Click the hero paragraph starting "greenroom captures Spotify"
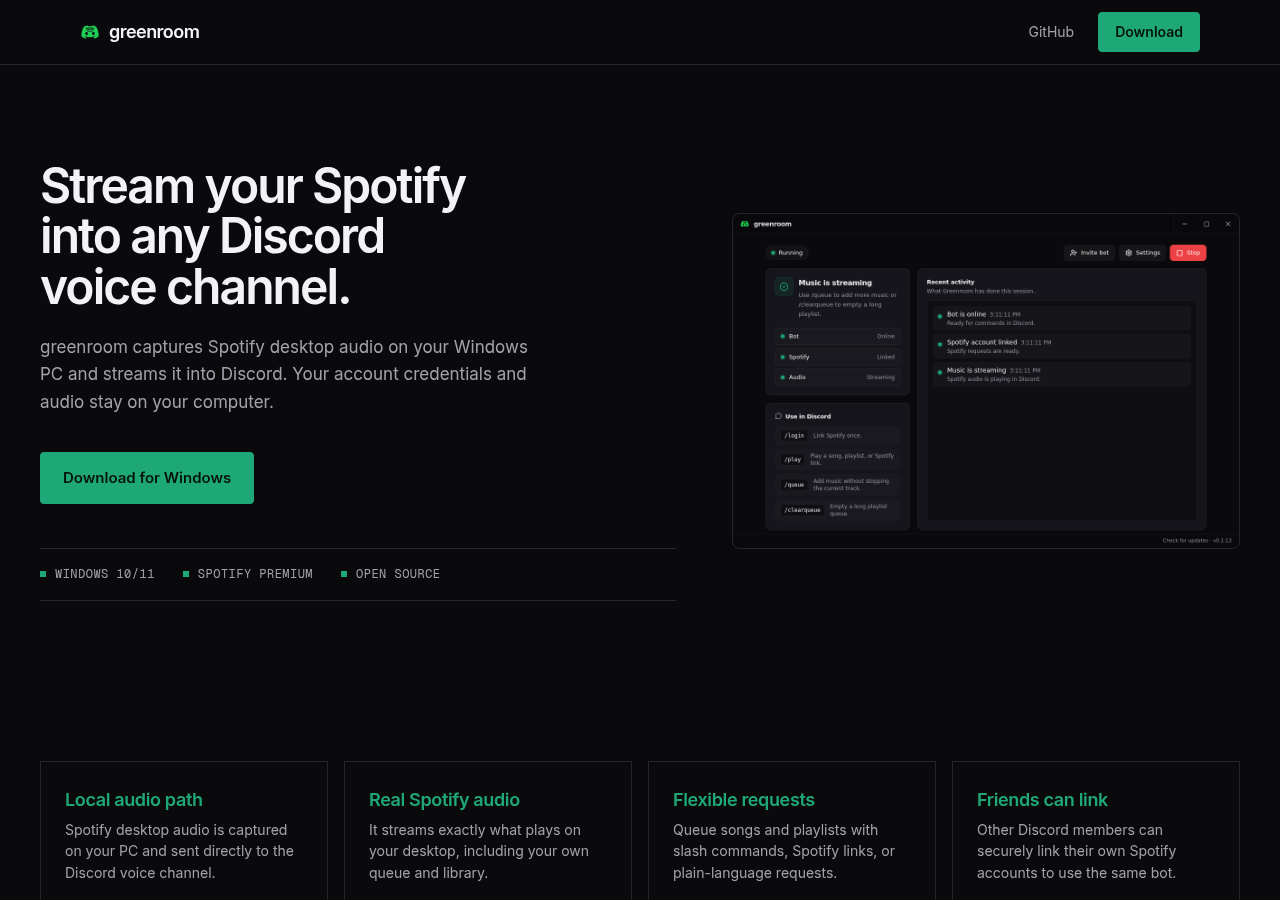The width and height of the screenshot is (1280, 900). 284,374
